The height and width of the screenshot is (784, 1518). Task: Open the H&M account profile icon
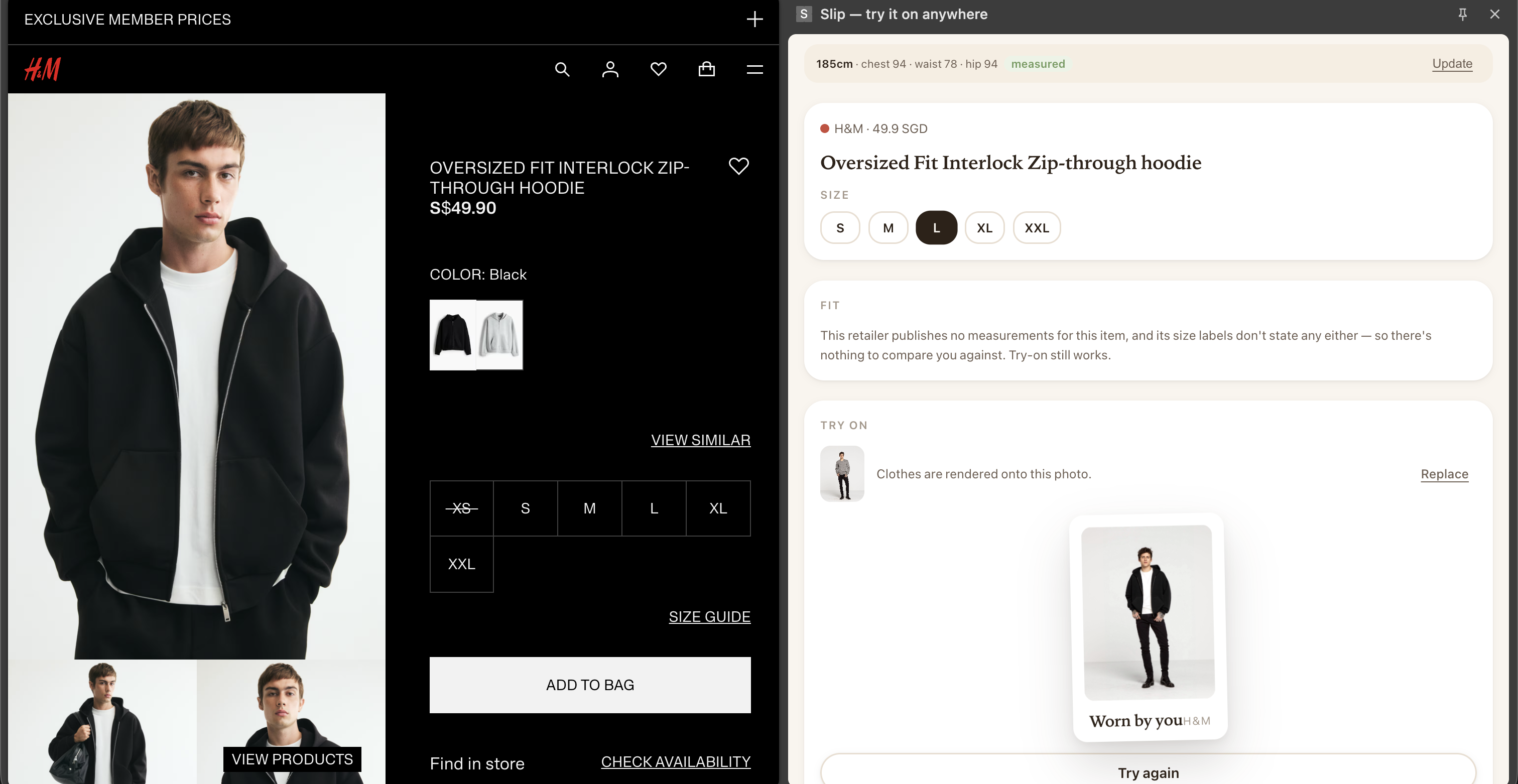pos(610,69)
